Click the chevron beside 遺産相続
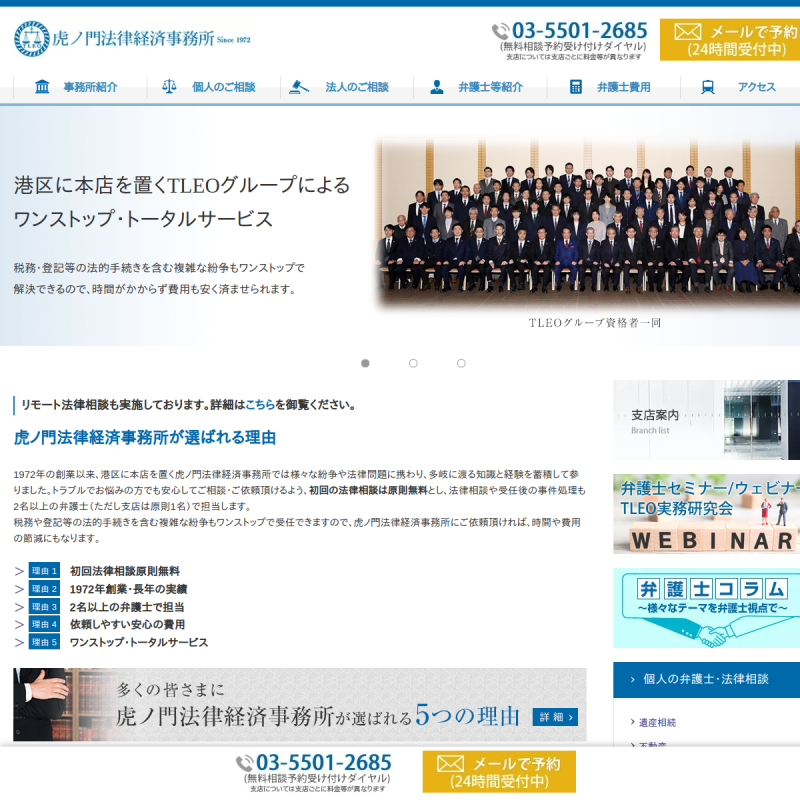Screen dimensions: 800x800 (x=633, y=722)
